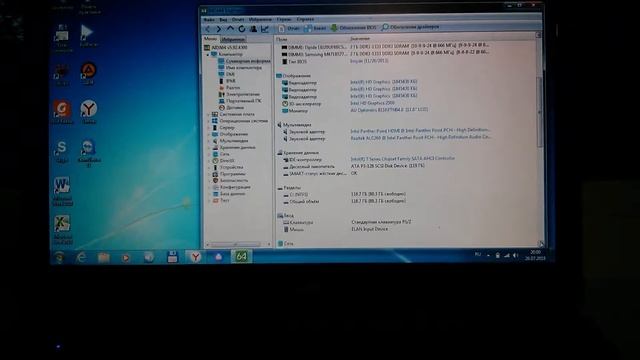Click the Intel HD Graphics 2500 link
640x360 pixels.
click(373, 103)
